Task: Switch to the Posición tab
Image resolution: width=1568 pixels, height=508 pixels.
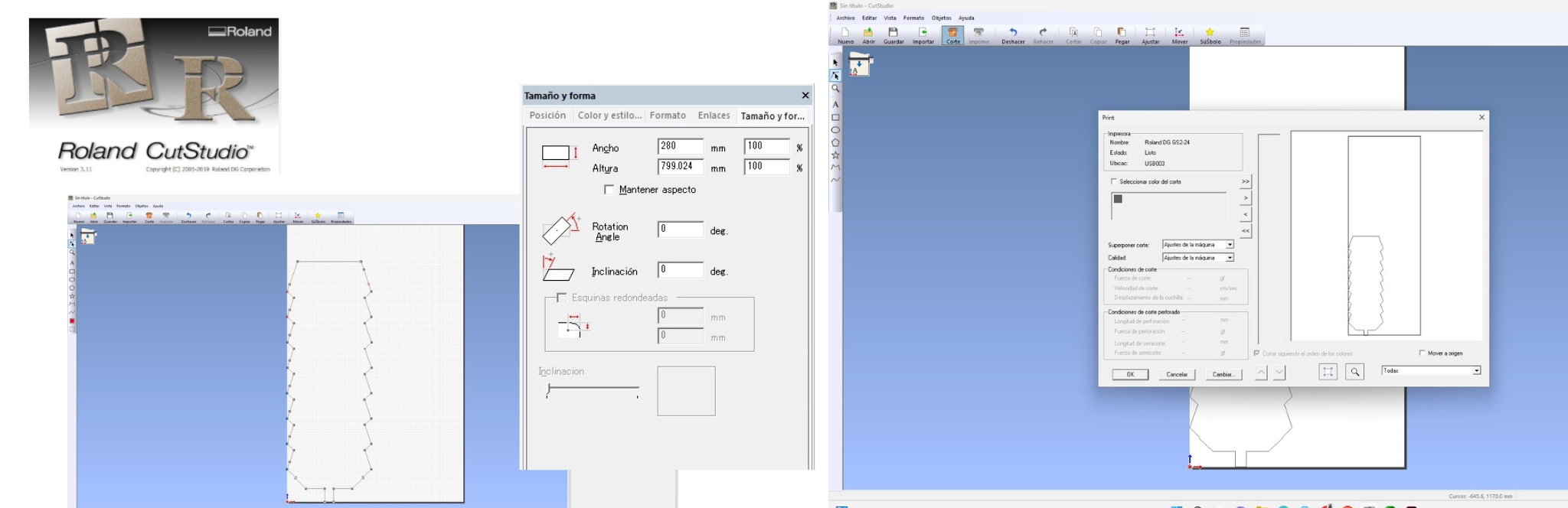Action: coord(547,116)
